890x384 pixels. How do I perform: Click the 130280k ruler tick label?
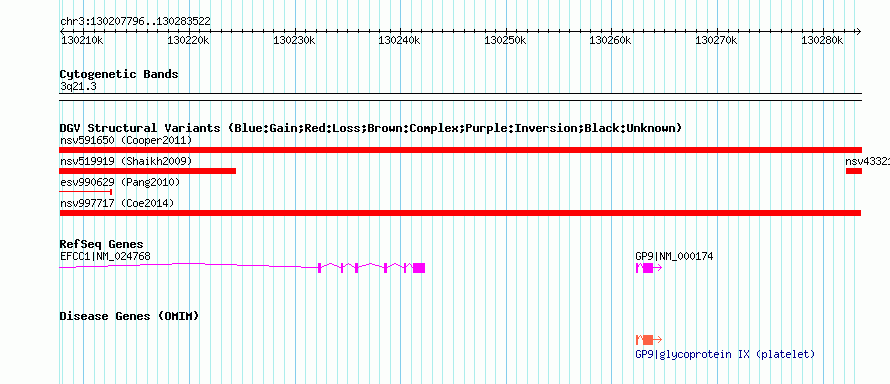click(x=821, y=40)
